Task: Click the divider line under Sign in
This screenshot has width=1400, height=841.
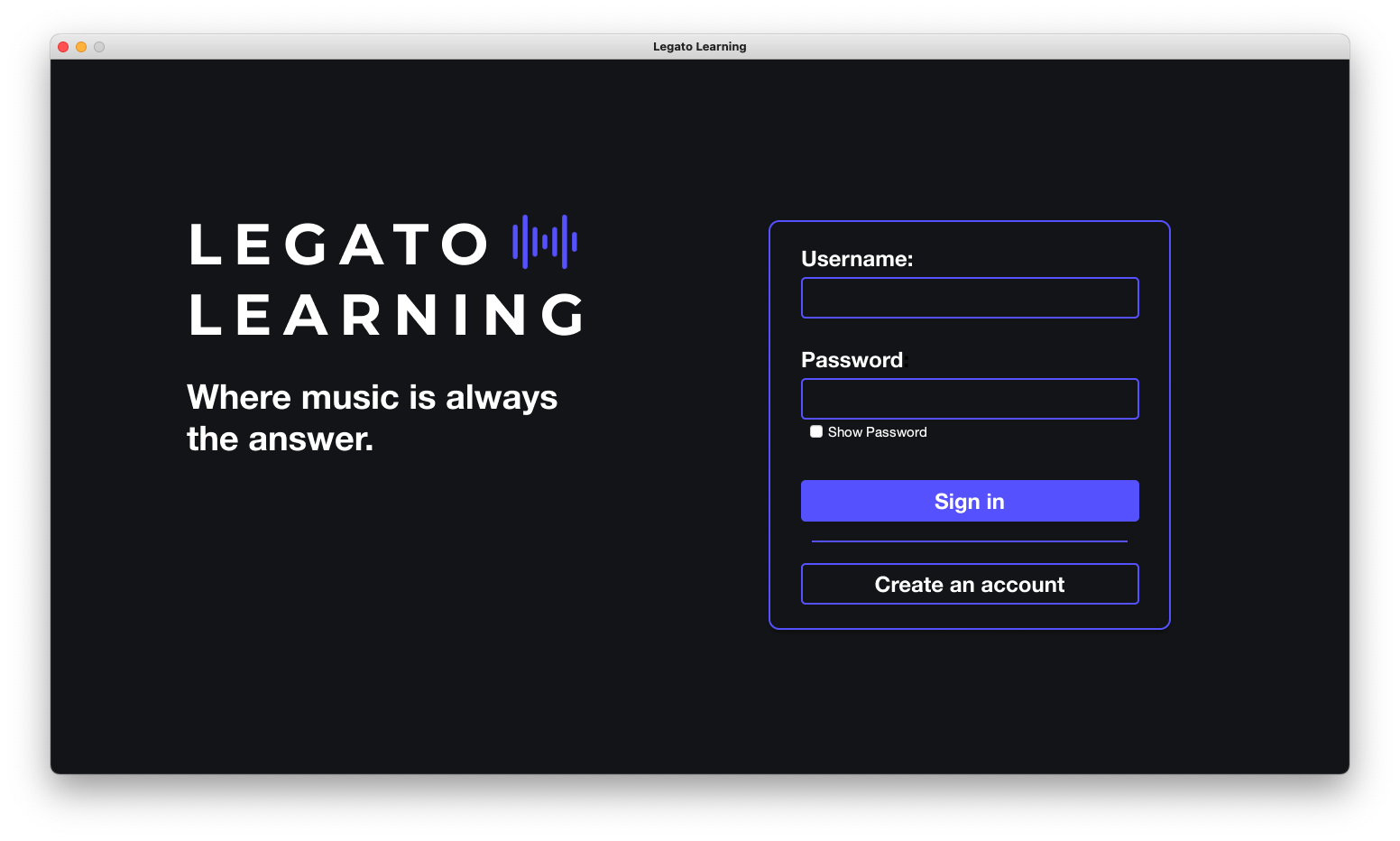Action: [969, 541]
